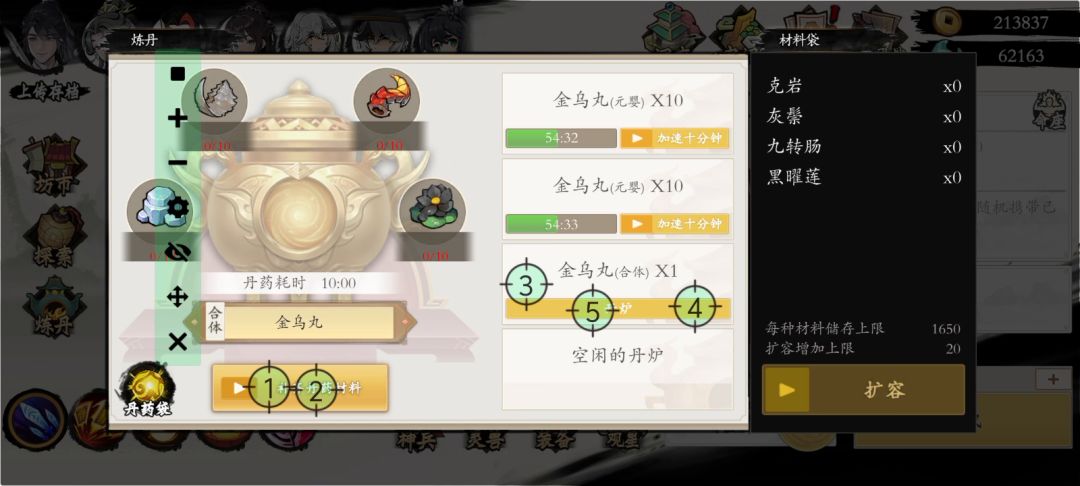Image resolution: width=1080 pixels, height=486 pixels.
Task: Click the gear settings icon on overlay toolbar
Action: [178, 207]
